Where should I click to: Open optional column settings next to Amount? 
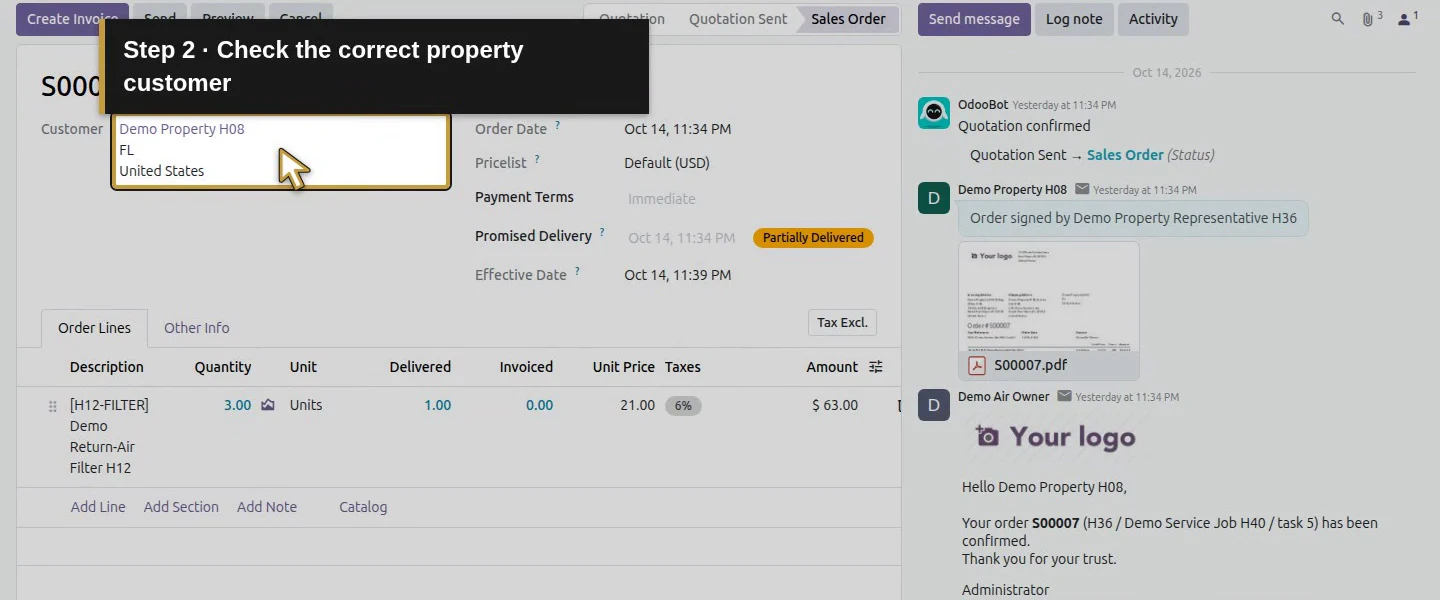click(876, 367)
